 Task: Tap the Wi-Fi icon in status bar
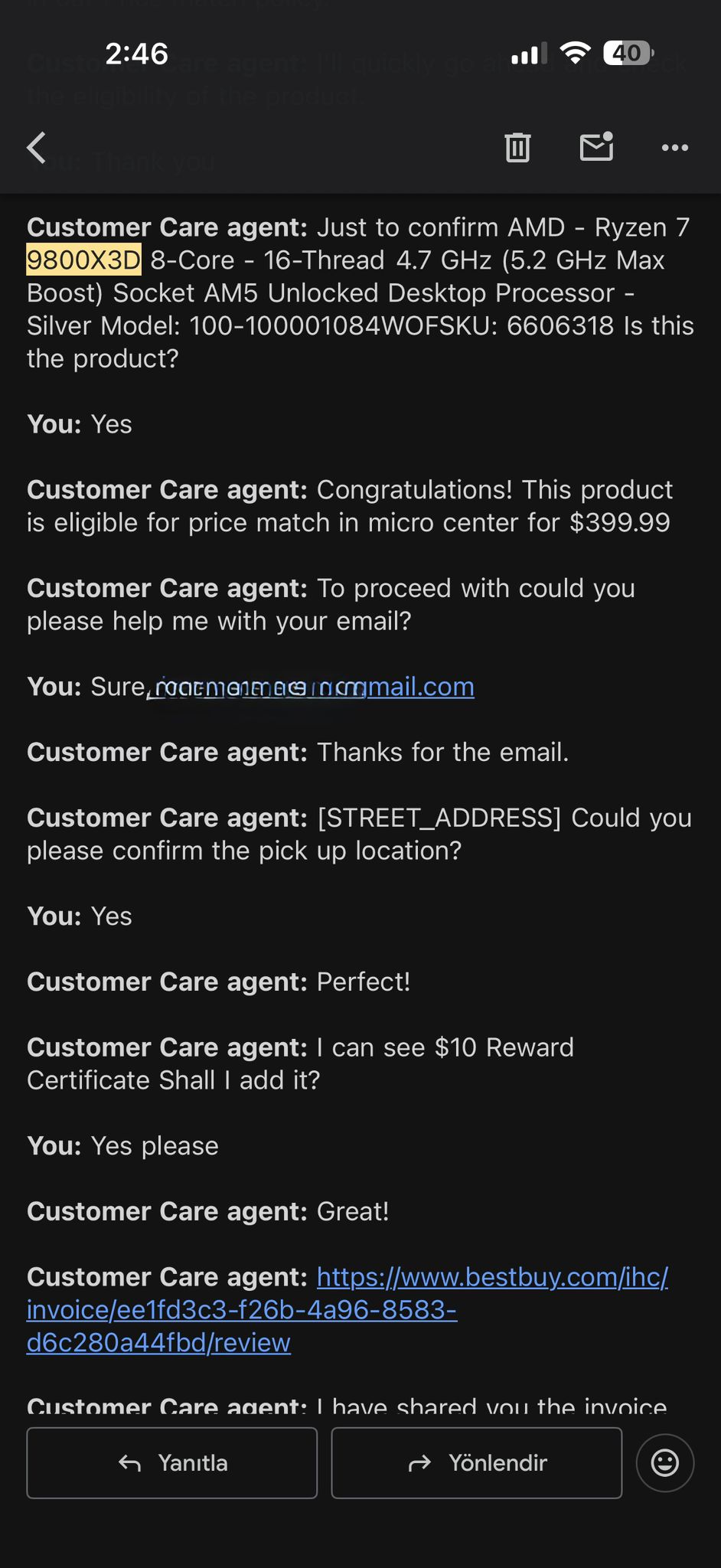tap(575, 53)
